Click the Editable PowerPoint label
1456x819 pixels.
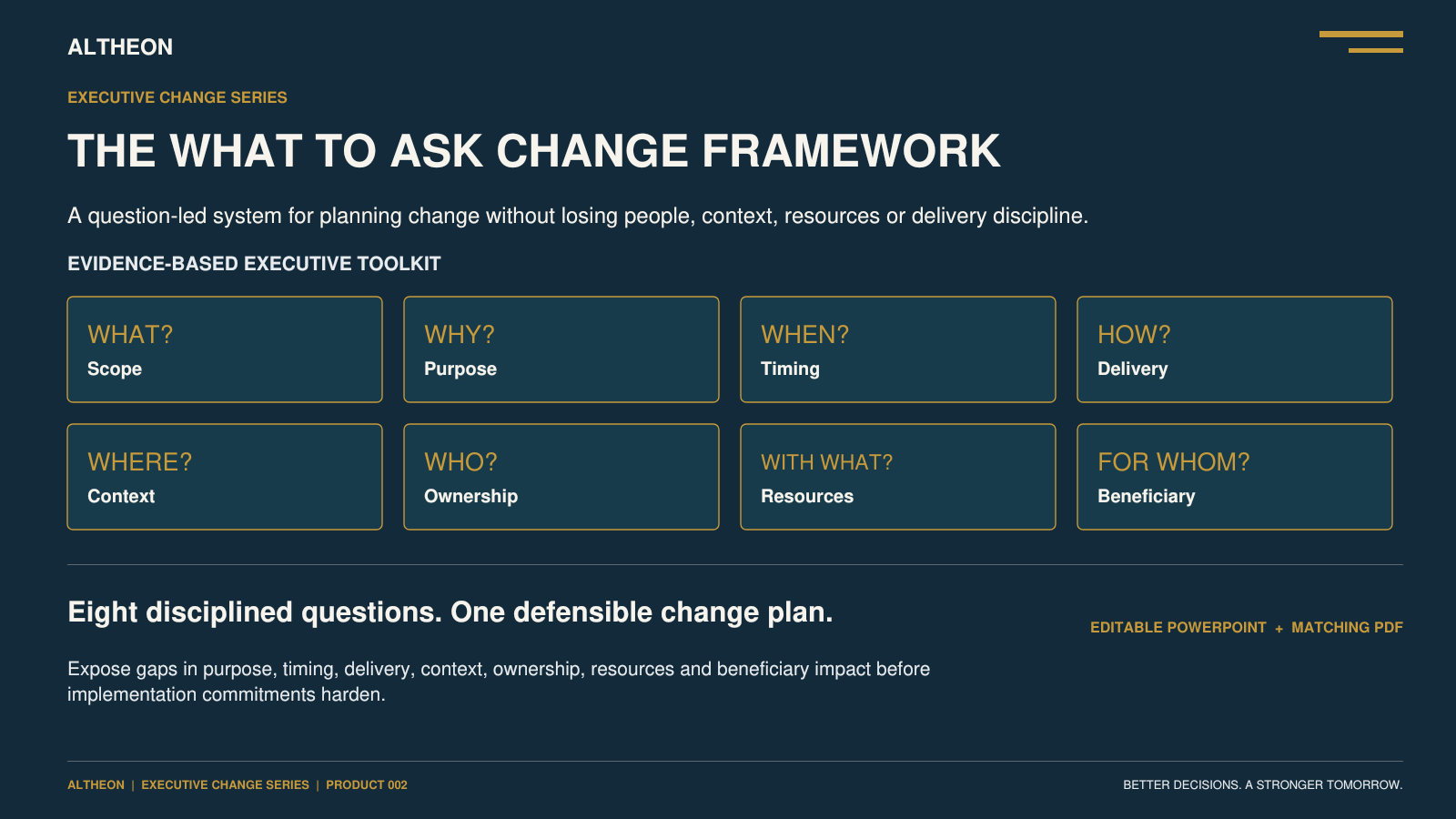point(1178,628)
